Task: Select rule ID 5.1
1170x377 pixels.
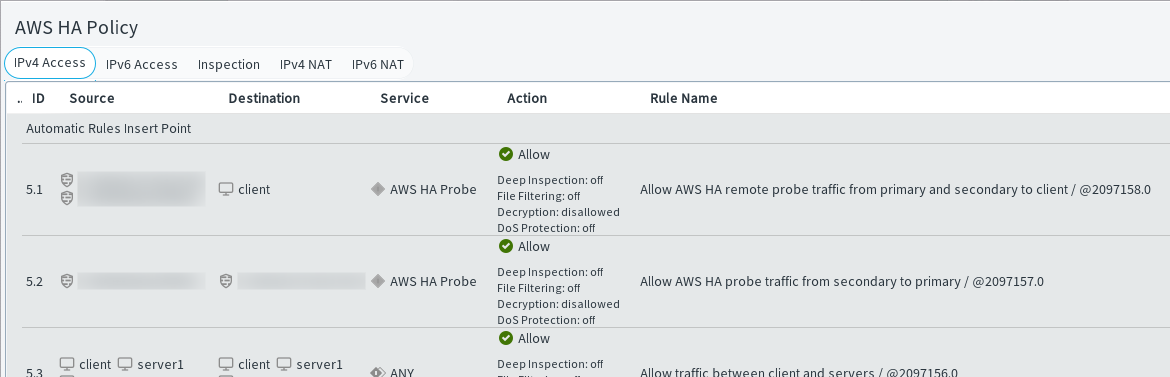Action: (34, 190)
